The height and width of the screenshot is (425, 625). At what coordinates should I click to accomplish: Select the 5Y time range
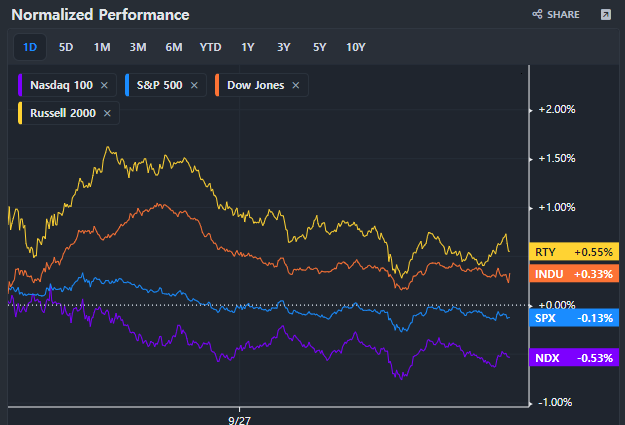click(x=319, y=47)
